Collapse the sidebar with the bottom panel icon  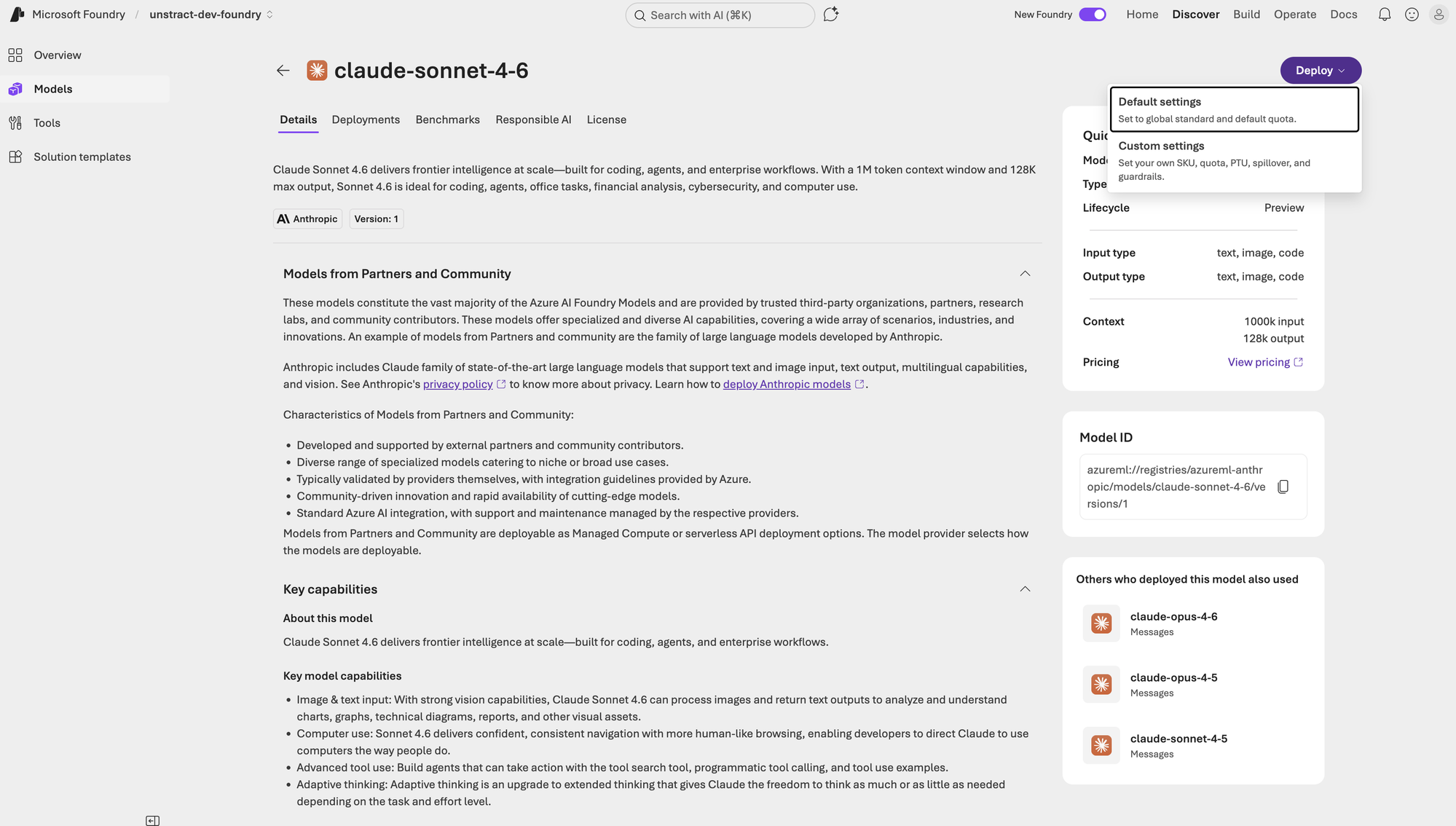pos(152,820)
